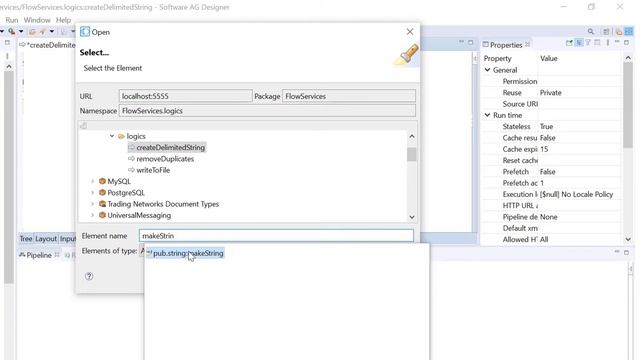Collapse the Run time property category
The height and width of the screenshot is (360, 640).
point(487,115)
